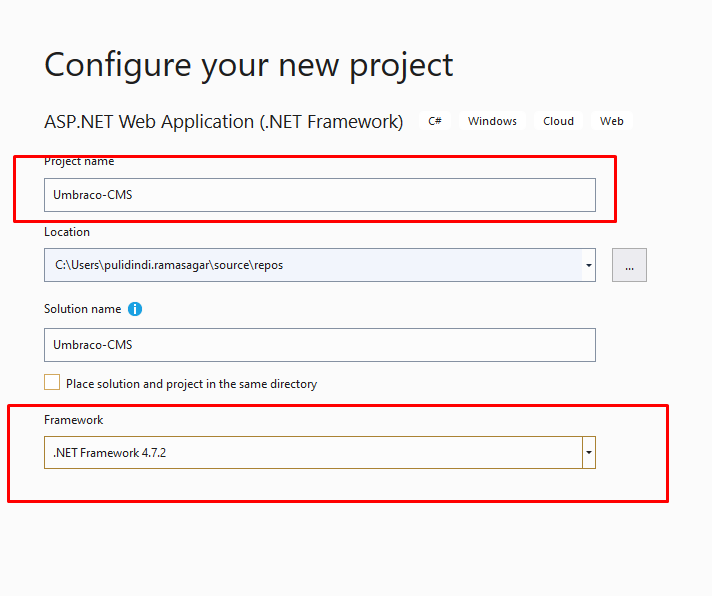Click the Windows tag
Screen dimensions: 712x596
point(492,121)
